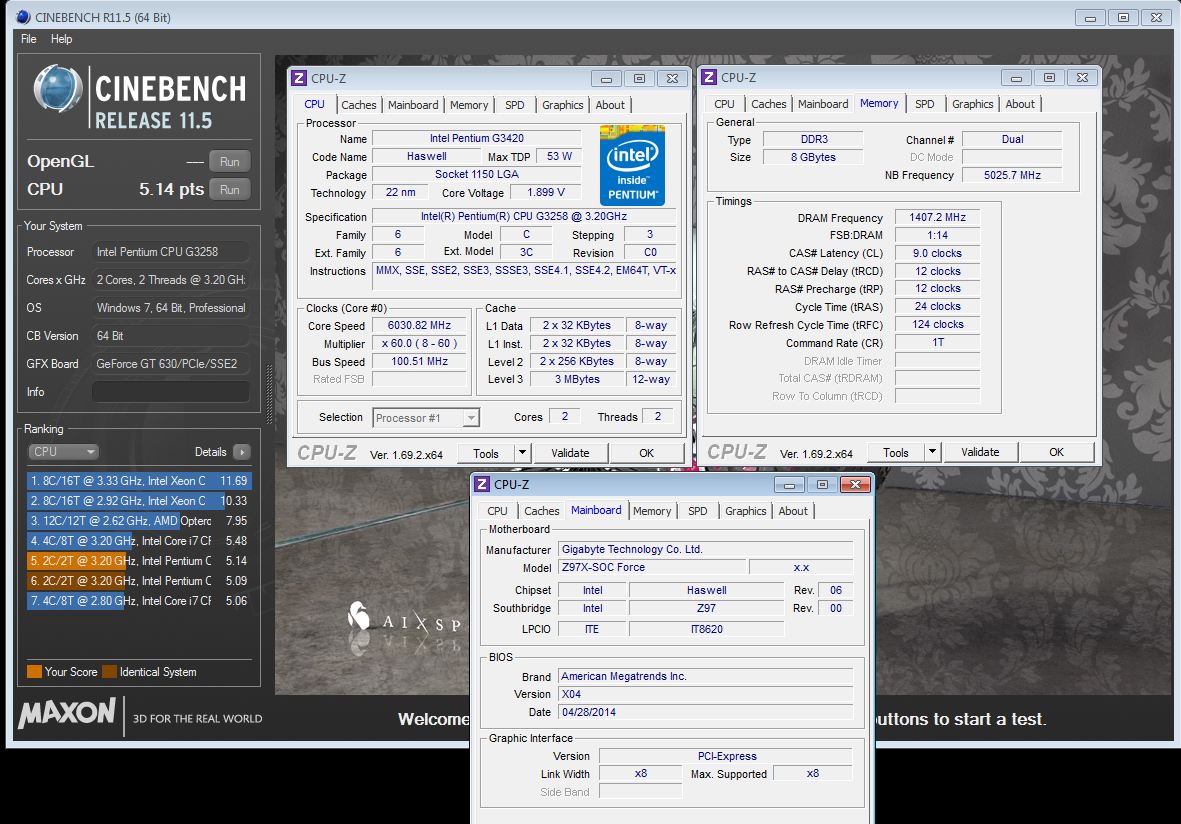This screenshot has height=824, width=1181.
Task: Open the Help menu in Cinebench
Action: pyautogui.click(x=62, y=39)
